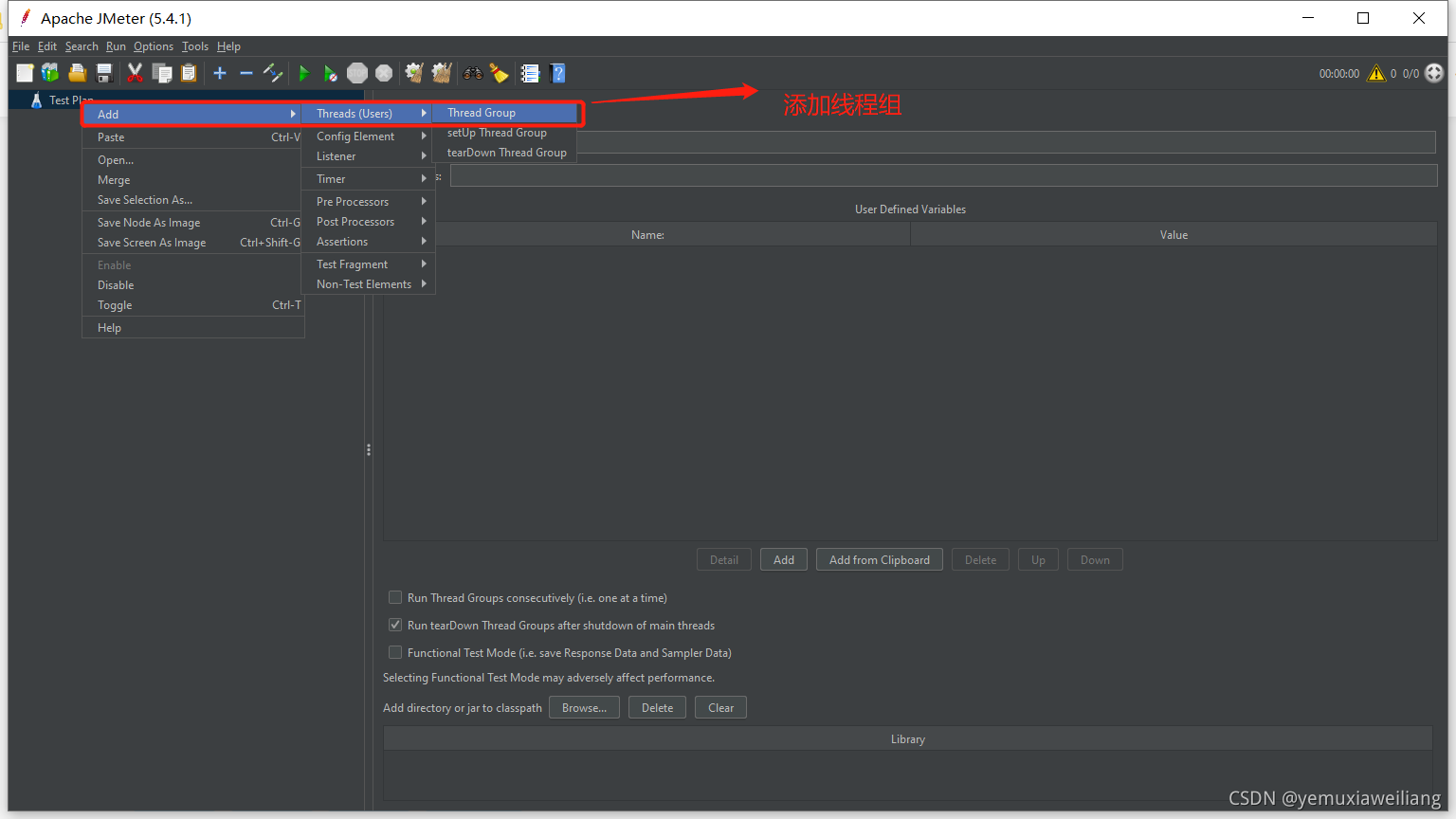Choose Thread Group from the submenu
The image size is (1456, 819).
click(504, 113)
